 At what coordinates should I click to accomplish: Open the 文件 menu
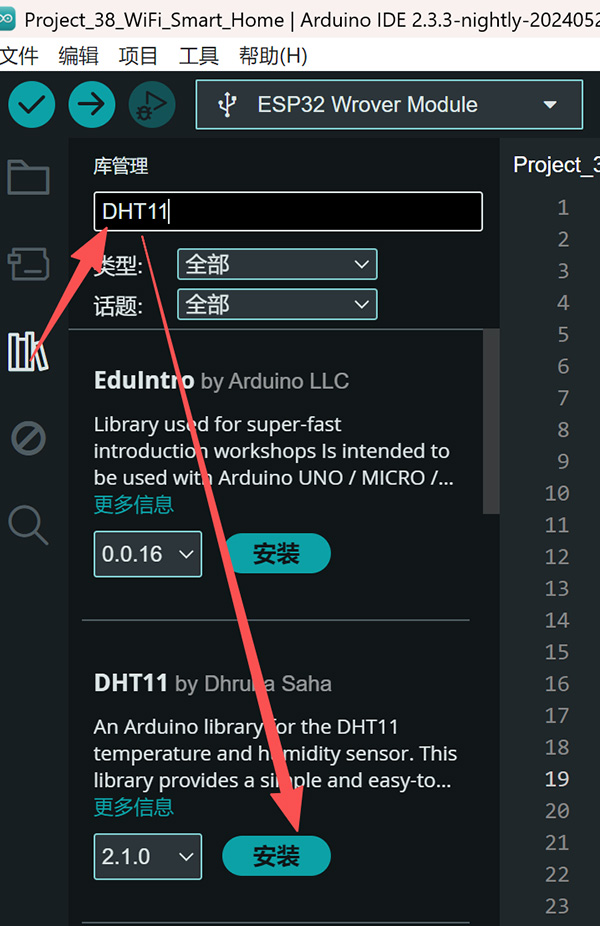click(x=19, y=56)
